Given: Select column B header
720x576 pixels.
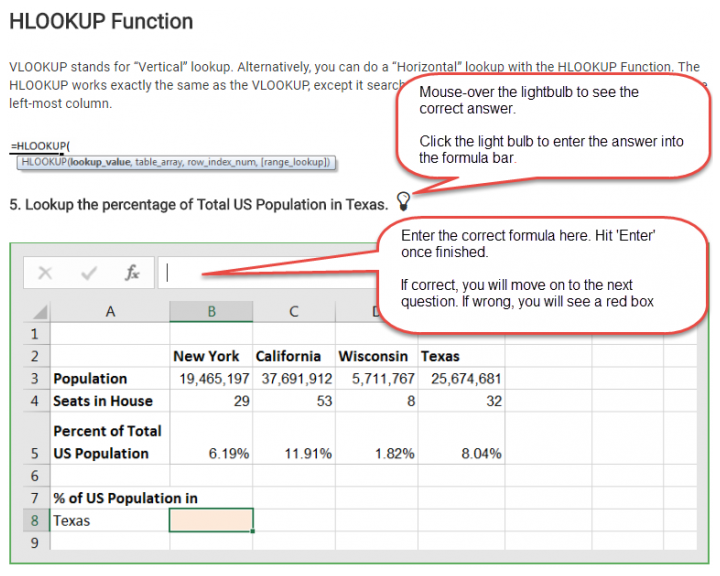Looking at the screenshot, I should [x=211, y=311].
